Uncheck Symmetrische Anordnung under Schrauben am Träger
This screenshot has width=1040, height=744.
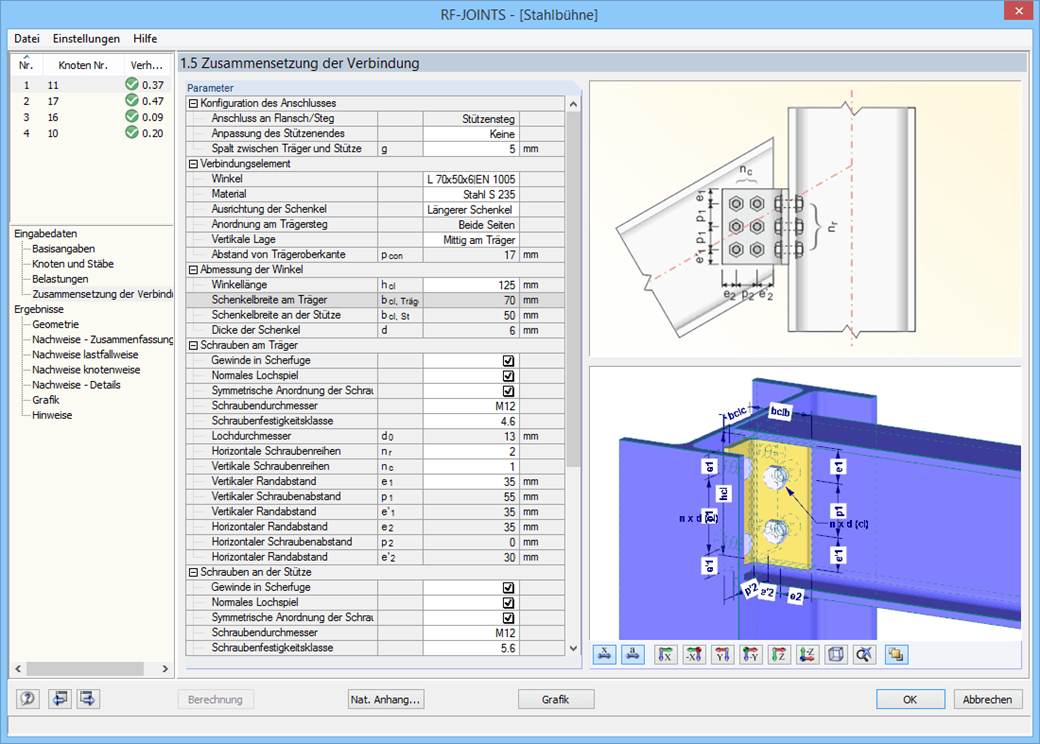(508, 391)
